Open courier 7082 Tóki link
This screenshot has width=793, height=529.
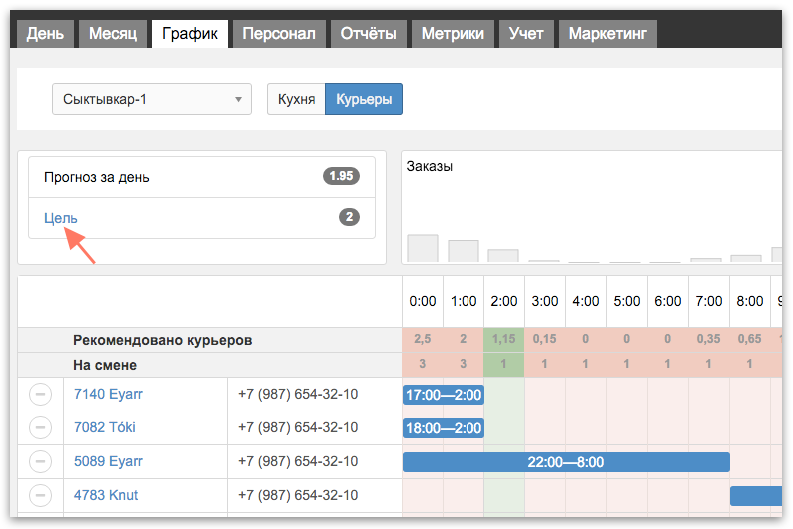(x=105, y=427)
